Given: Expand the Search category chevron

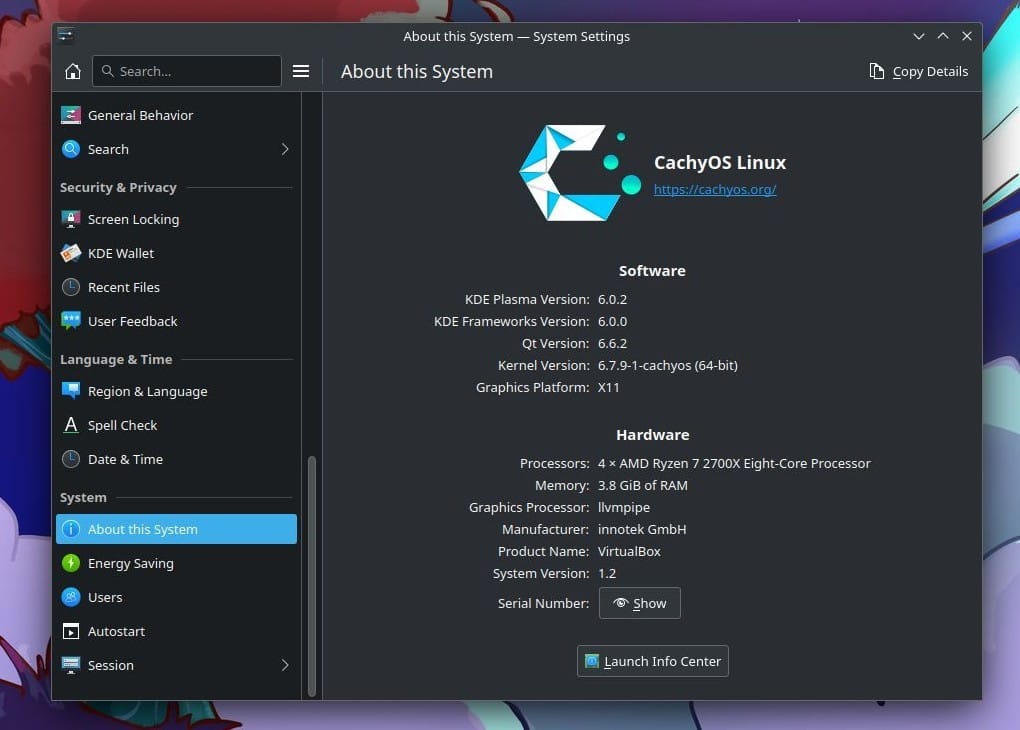Looking at the screenshot, I should click(285, 149).
